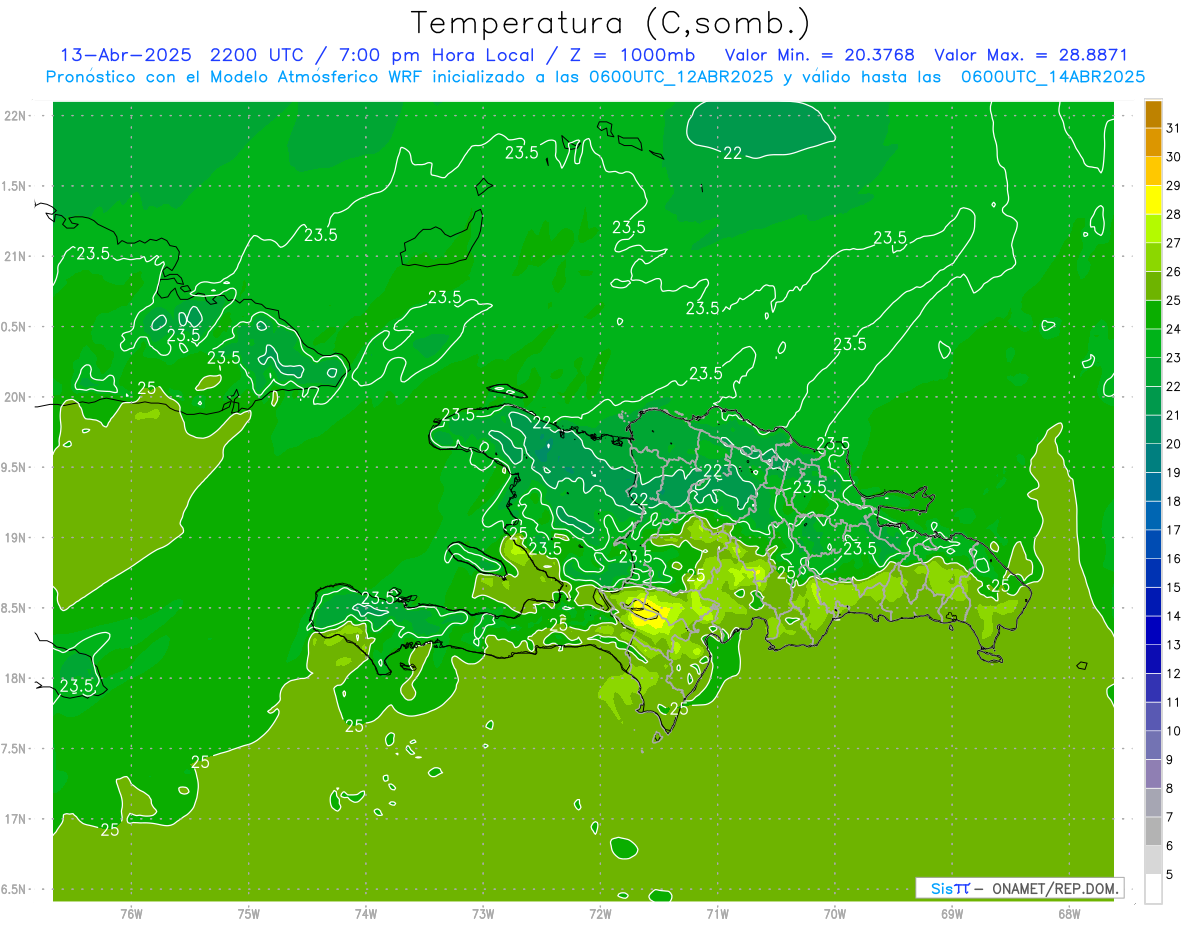Click "Valor Max. = 28.8871" text
The height and width of the screenshot is (927, 1200).
(1030, 54)
